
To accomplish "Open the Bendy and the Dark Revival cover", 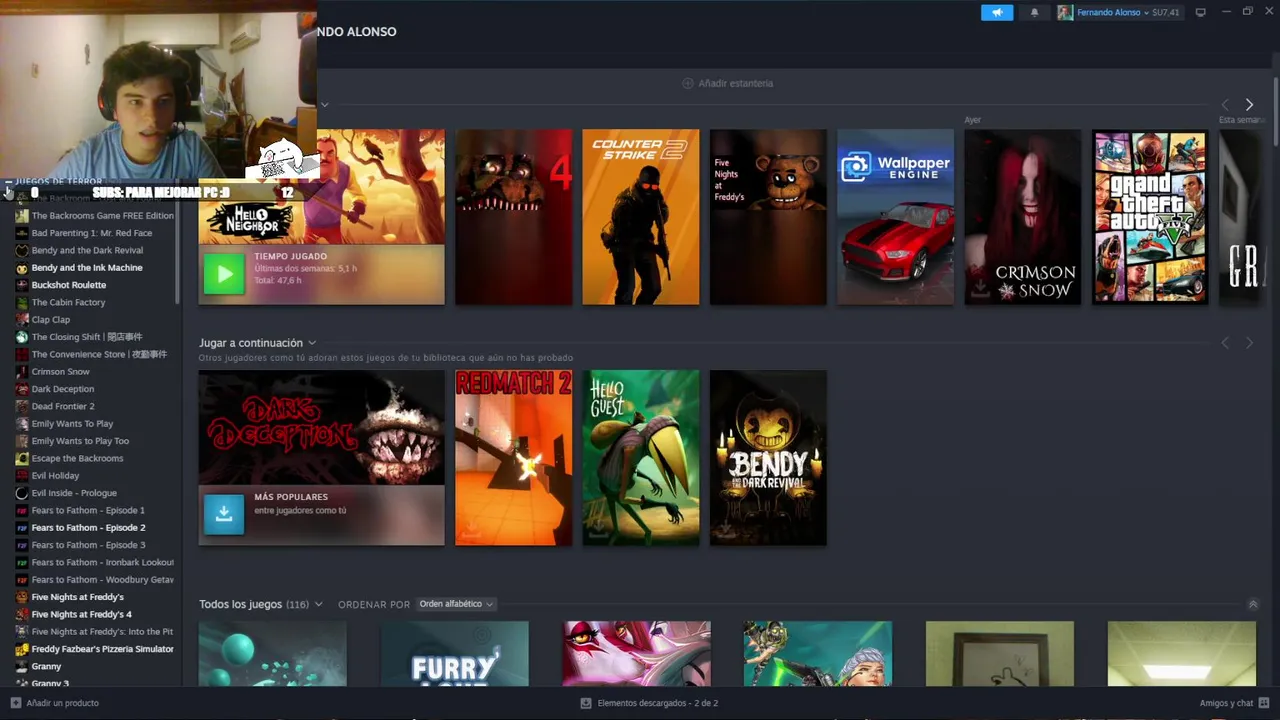I will (x=768, y=458).
